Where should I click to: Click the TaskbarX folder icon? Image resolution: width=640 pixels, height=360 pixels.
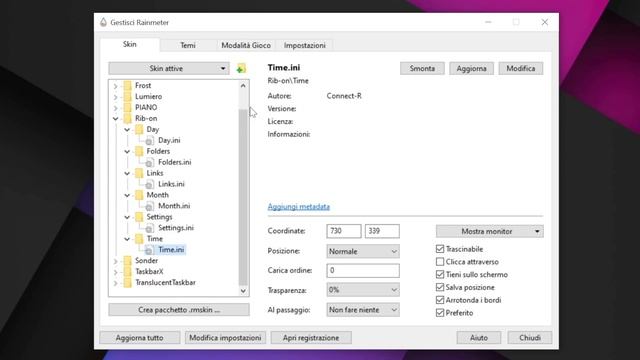pyautogui.click(x=128, y=271)
